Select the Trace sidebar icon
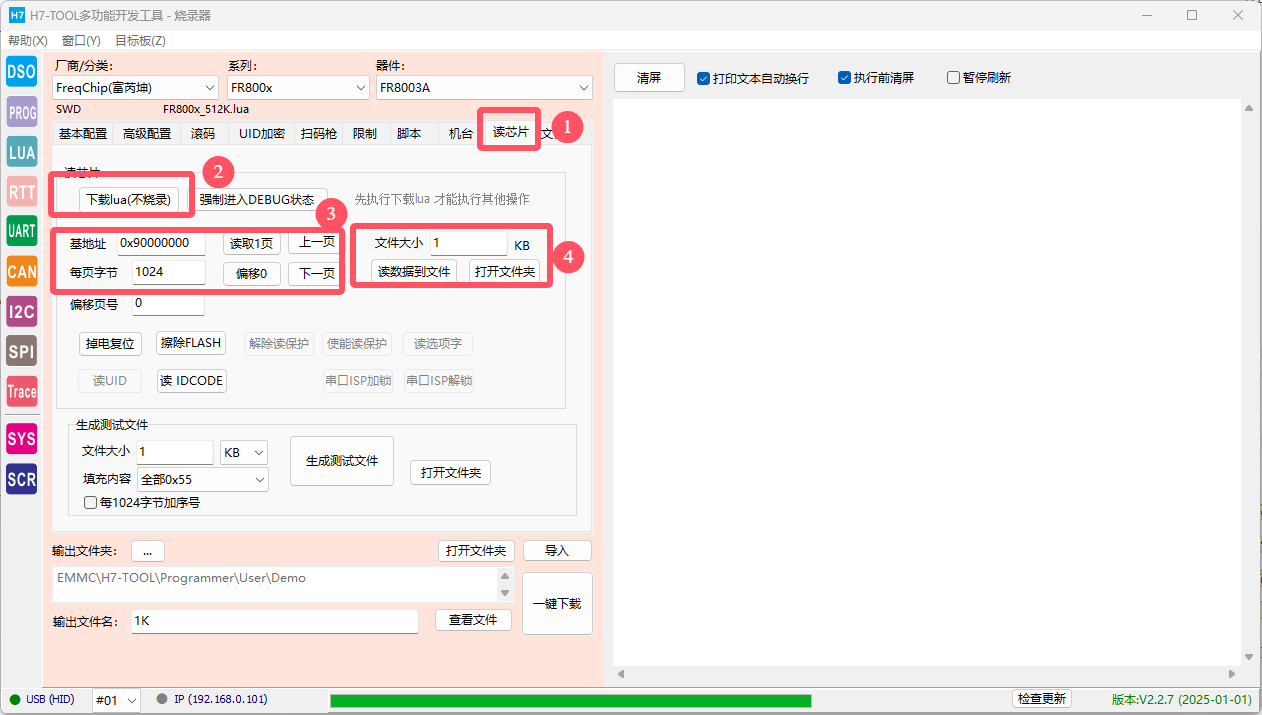This screenshot has height=715, width=1262. (21, 391)
